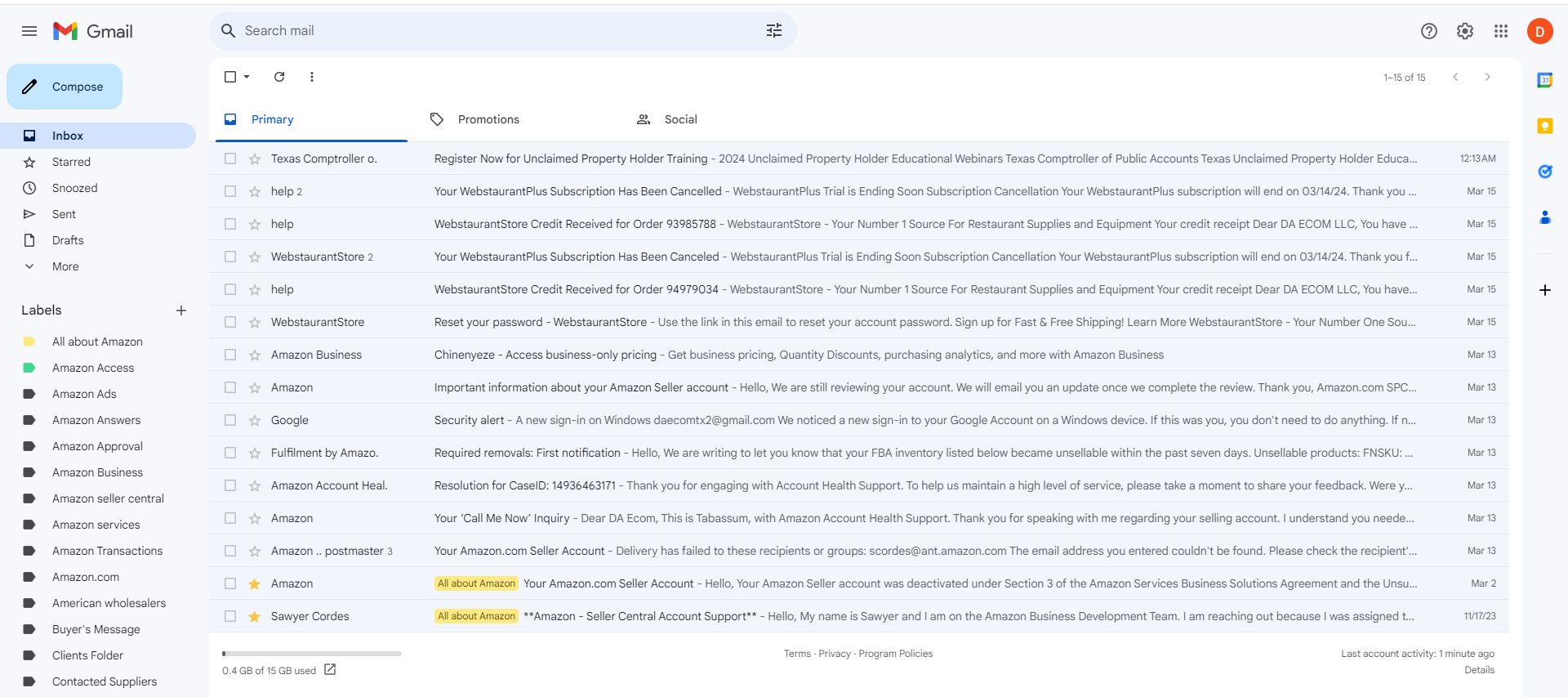
Task: Click the green Amazon Access label color
Action: pyautogui.click(x=29, y=368)
